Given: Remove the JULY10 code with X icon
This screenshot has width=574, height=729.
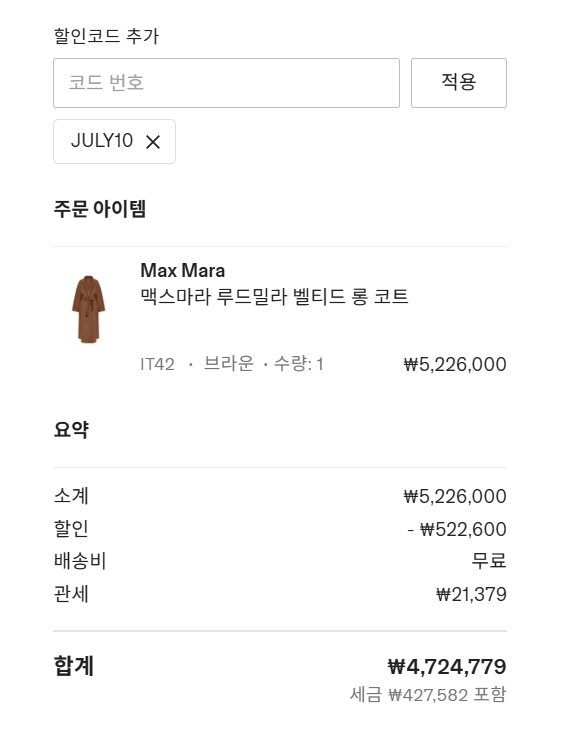Looking at the screenshot, I should coord(153,142).
